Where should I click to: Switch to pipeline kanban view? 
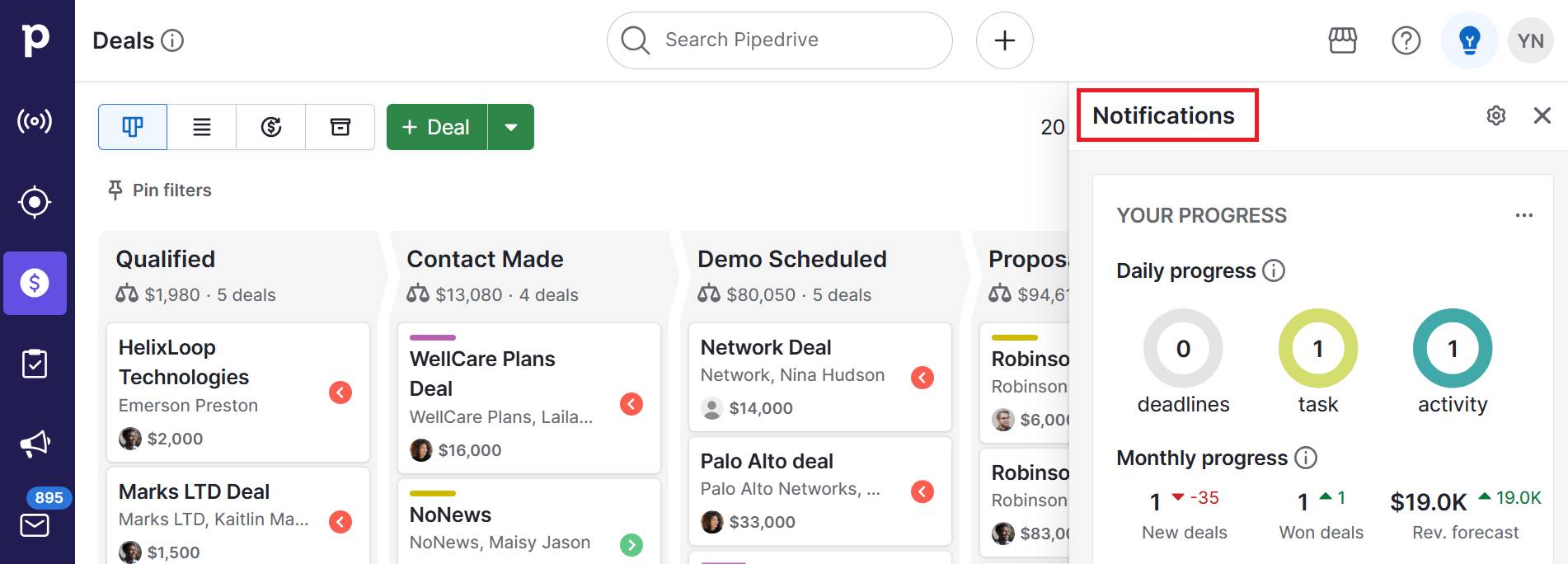[133, 127]
